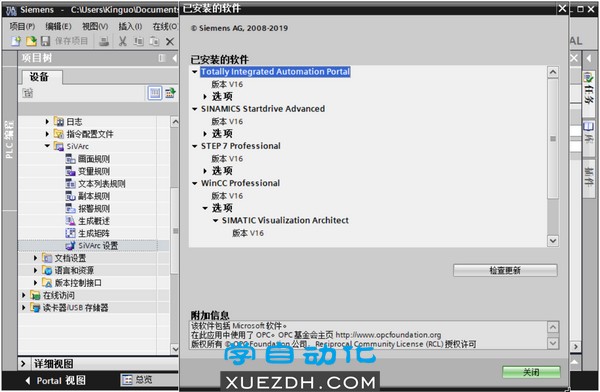Click the 变量规则 icon
Image resolution: width=600 pixels, height=392 pixels.
coord(70,171)
